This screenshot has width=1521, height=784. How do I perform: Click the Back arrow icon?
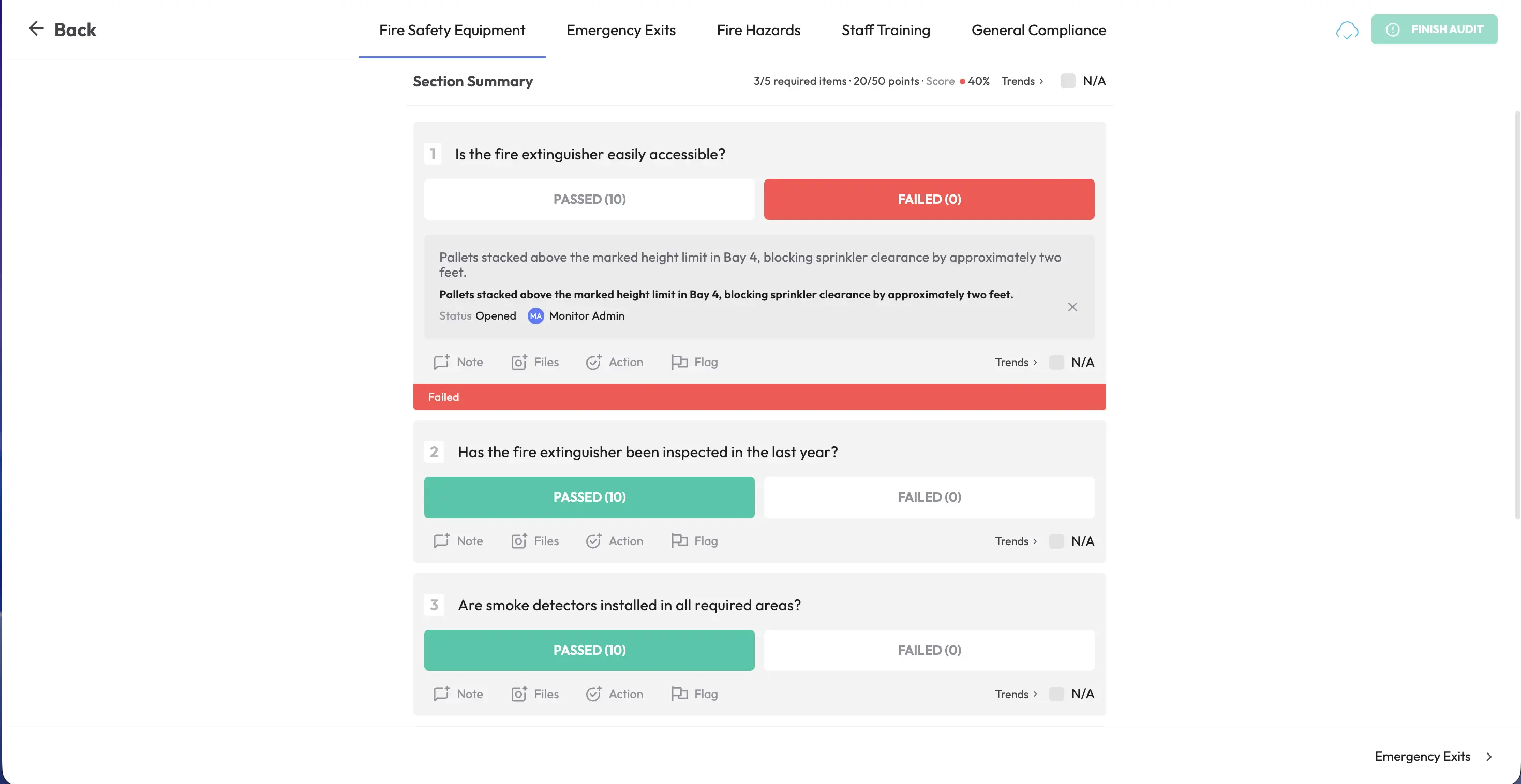coord(37,28)
